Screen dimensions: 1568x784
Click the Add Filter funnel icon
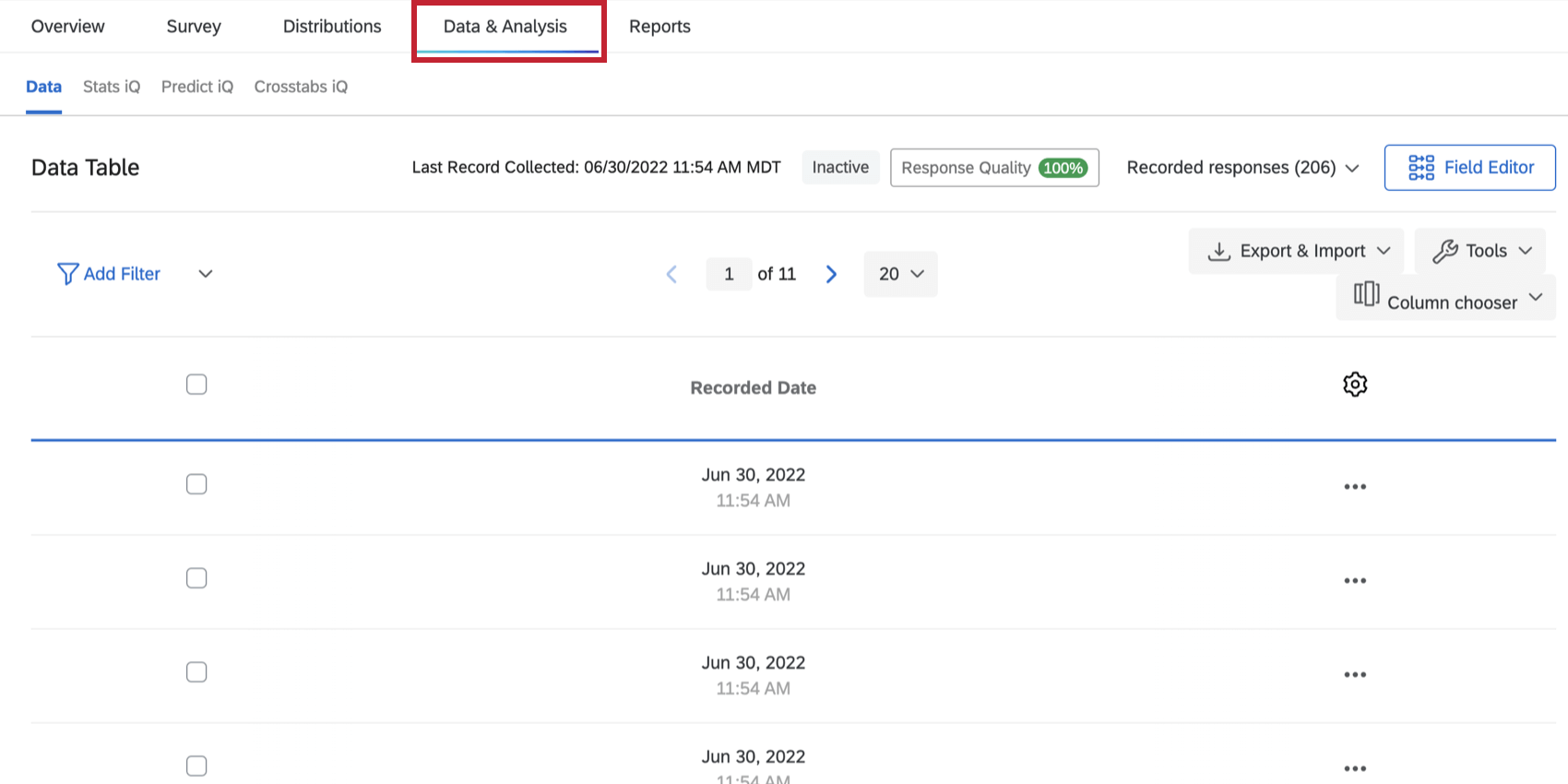pyautogui.click(x=67, y=274)
